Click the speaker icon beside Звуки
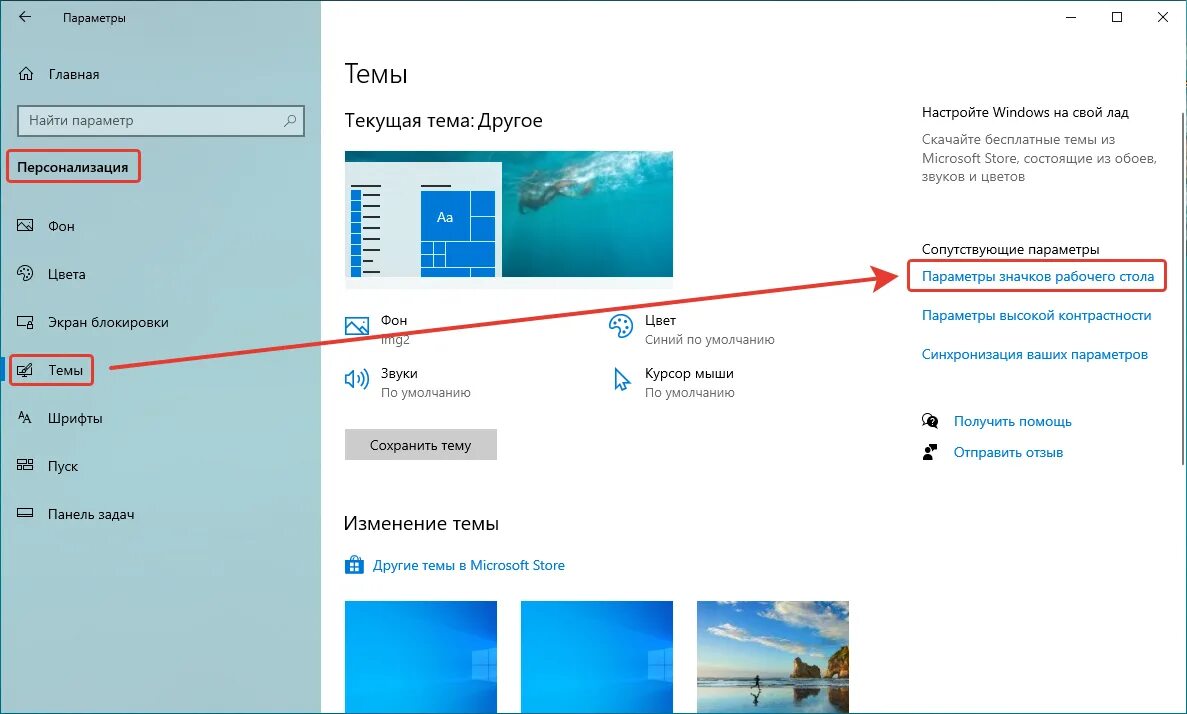This screenshot has height=714, width=1187. pyautogui.click(x=357, y=379)
